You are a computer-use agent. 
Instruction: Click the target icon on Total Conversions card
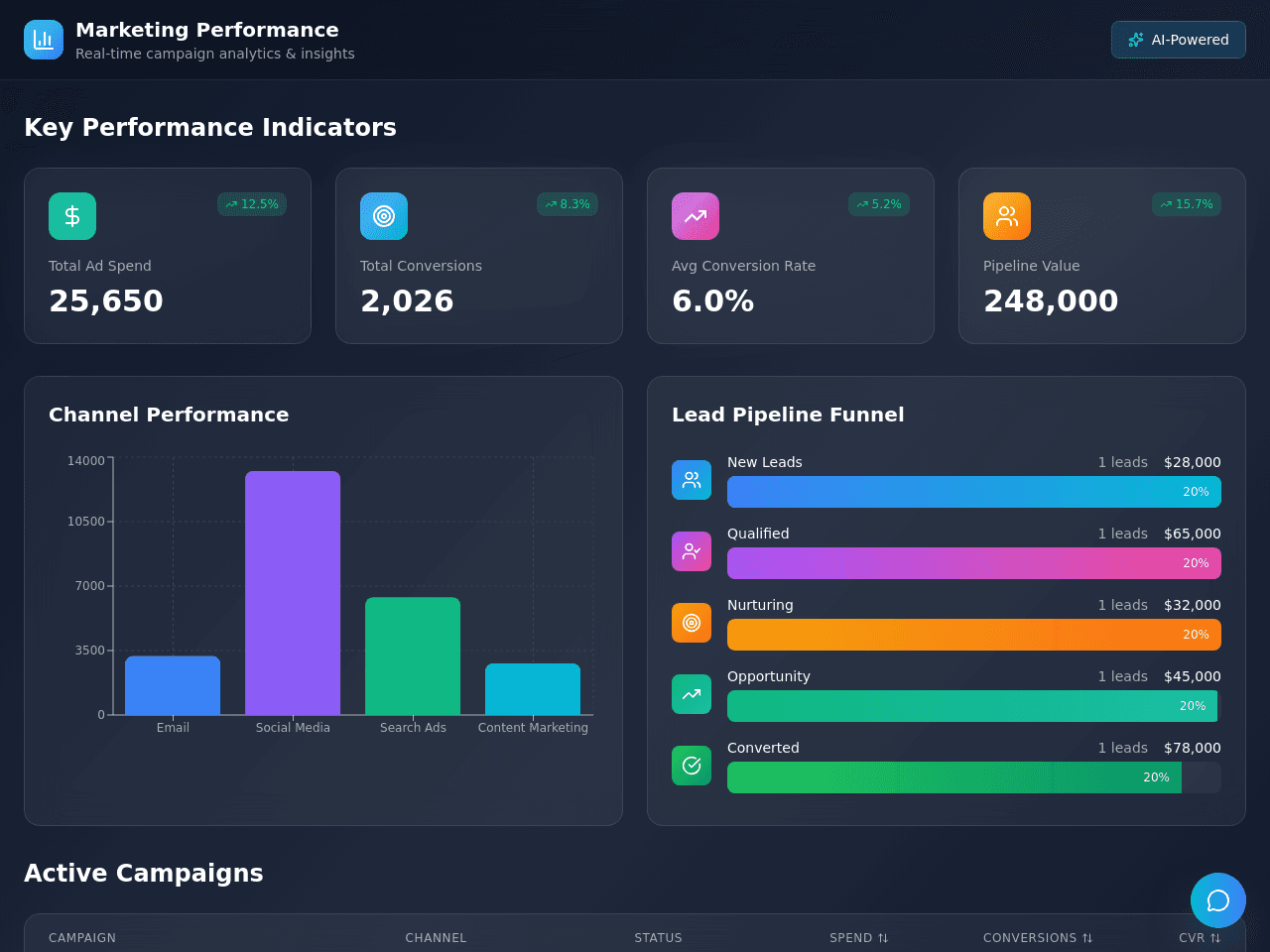384,216
